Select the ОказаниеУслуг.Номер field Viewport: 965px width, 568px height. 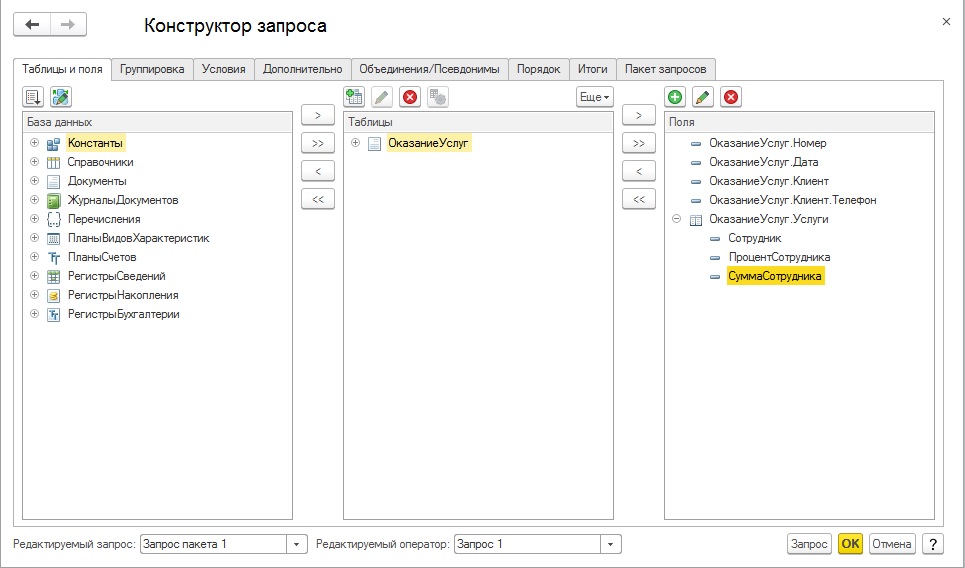767,143
